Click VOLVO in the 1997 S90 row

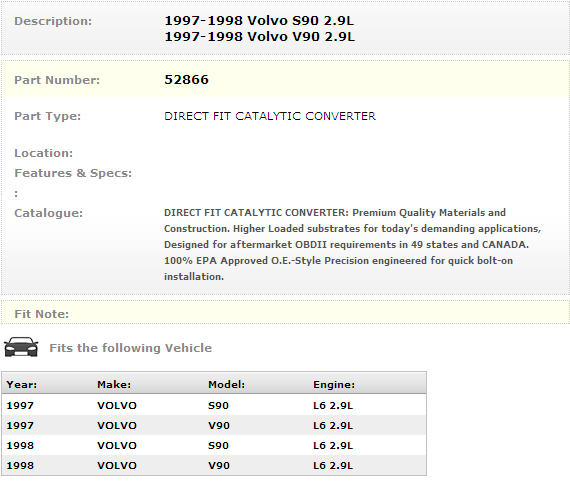click(x=117, y=406)
